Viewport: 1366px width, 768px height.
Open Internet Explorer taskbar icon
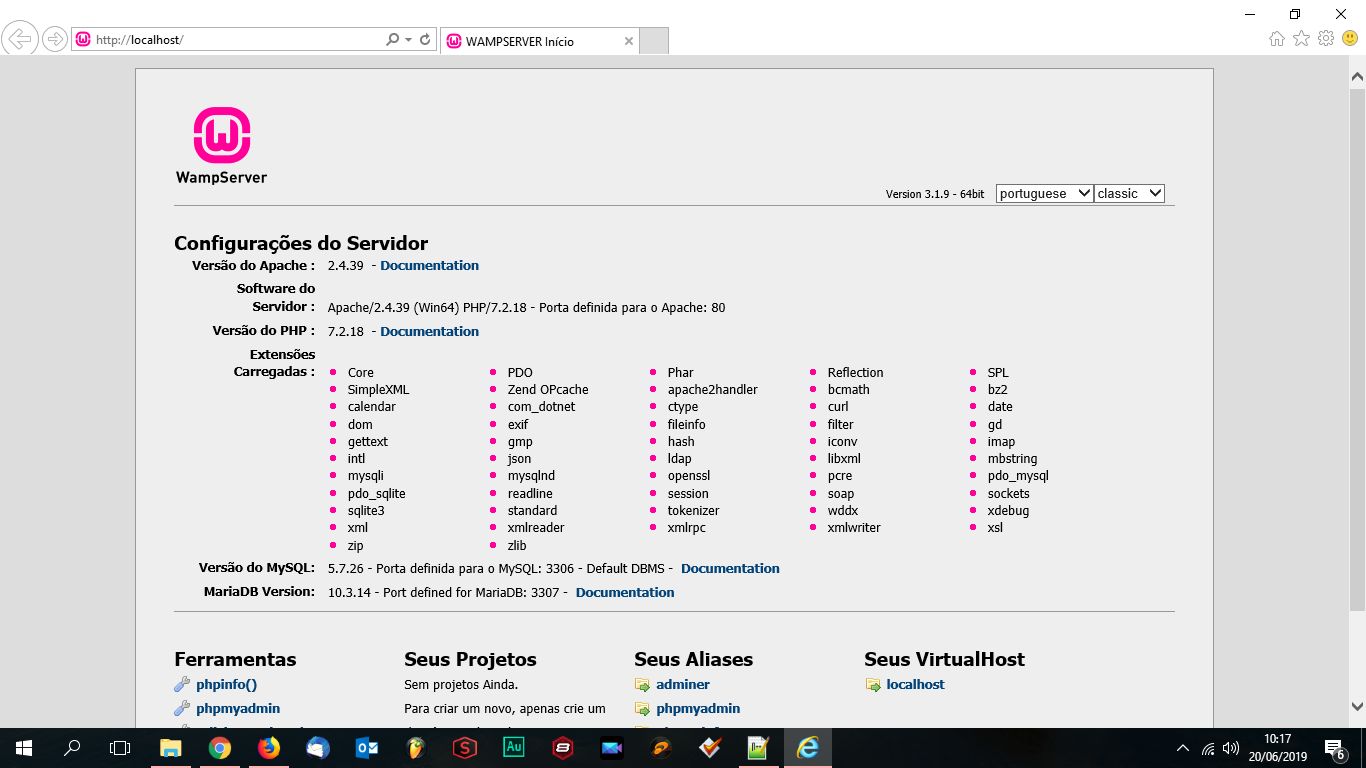[808, 748]
